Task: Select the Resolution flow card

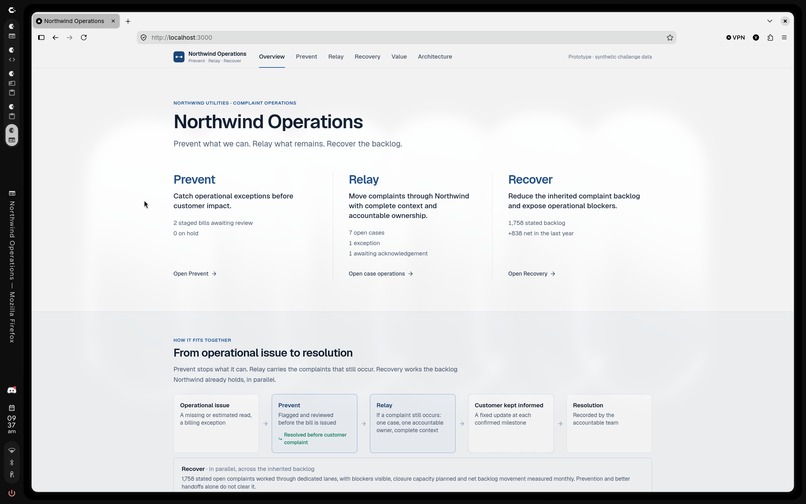Action: (x=609, y=423)
